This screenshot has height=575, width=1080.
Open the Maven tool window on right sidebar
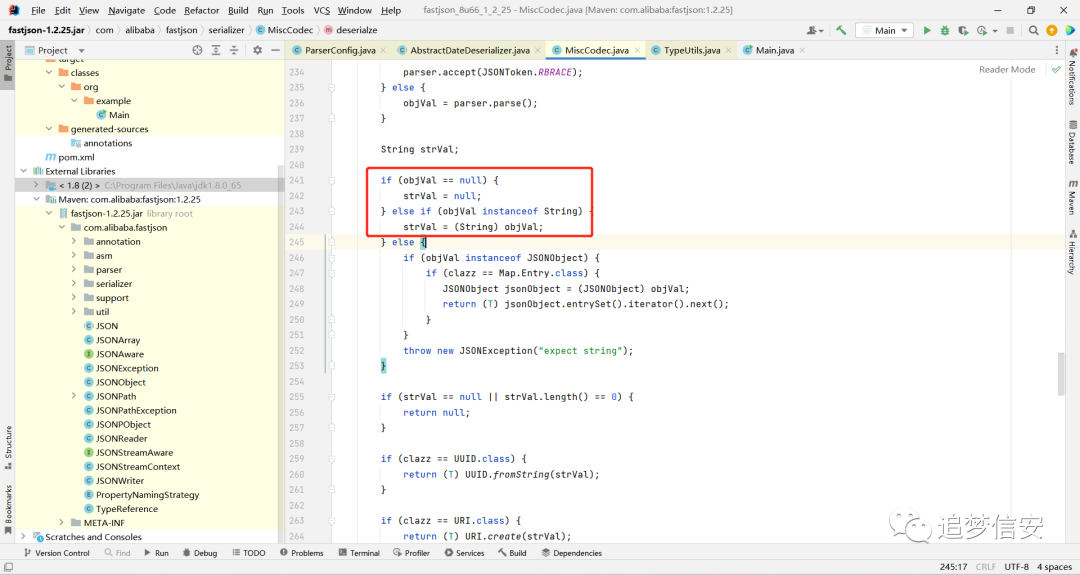(x=1073, y=198)
